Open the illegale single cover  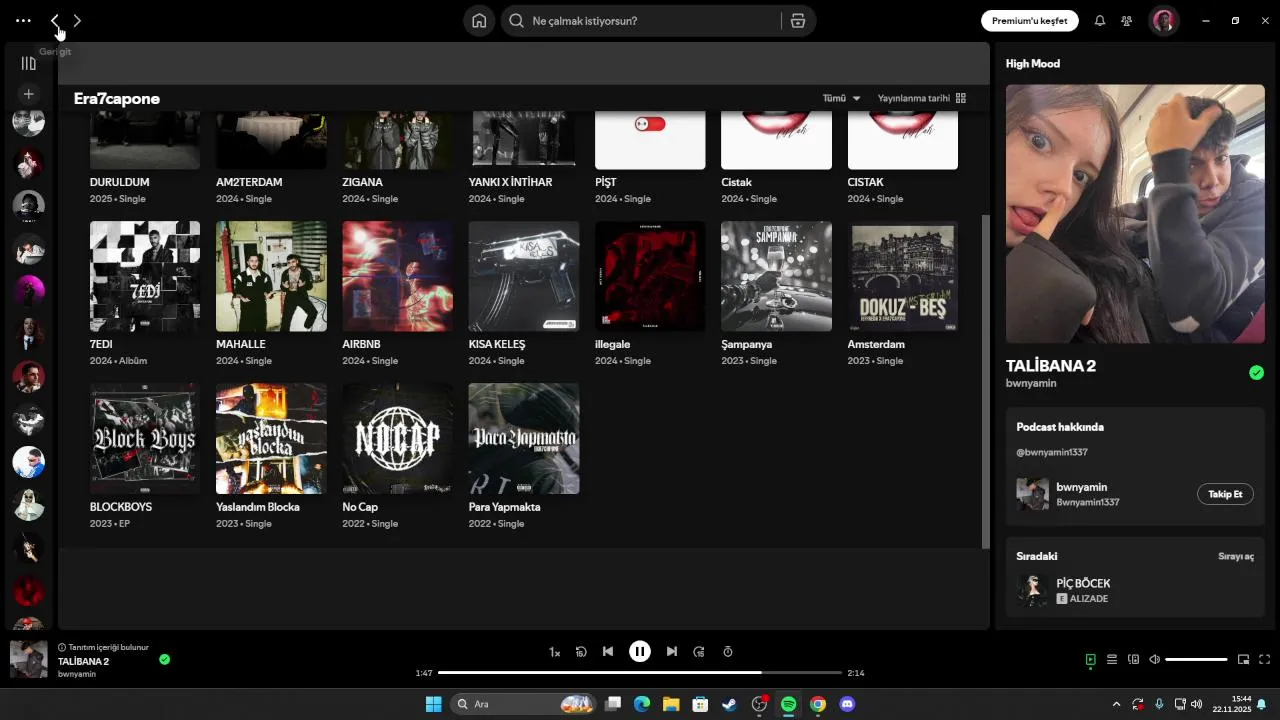coord(650,276)
